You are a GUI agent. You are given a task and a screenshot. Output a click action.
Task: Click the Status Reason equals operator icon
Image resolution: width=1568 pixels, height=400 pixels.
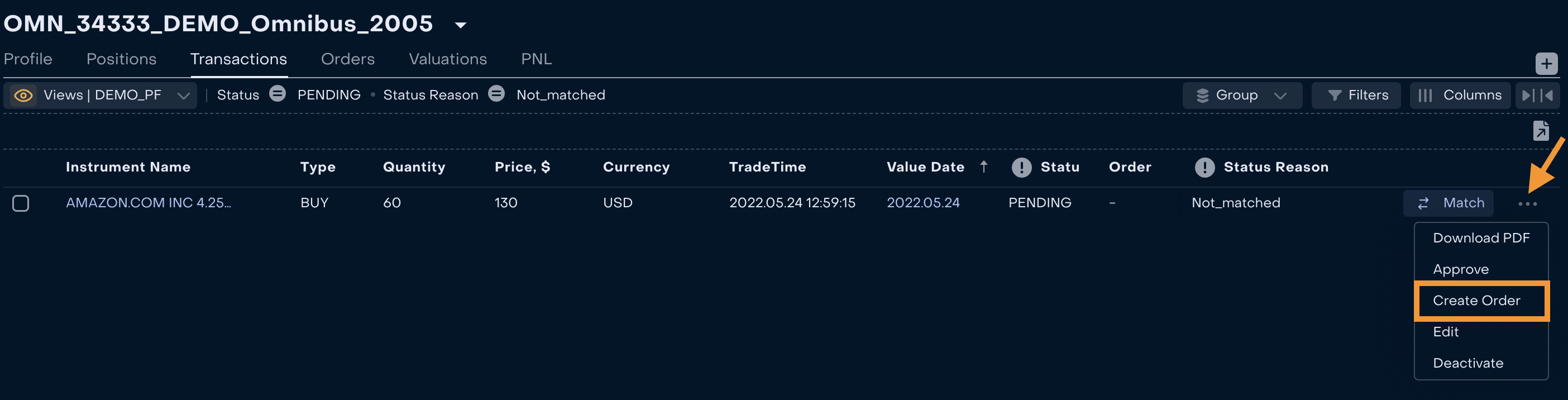pyautogui.click(x=496, y=94)
